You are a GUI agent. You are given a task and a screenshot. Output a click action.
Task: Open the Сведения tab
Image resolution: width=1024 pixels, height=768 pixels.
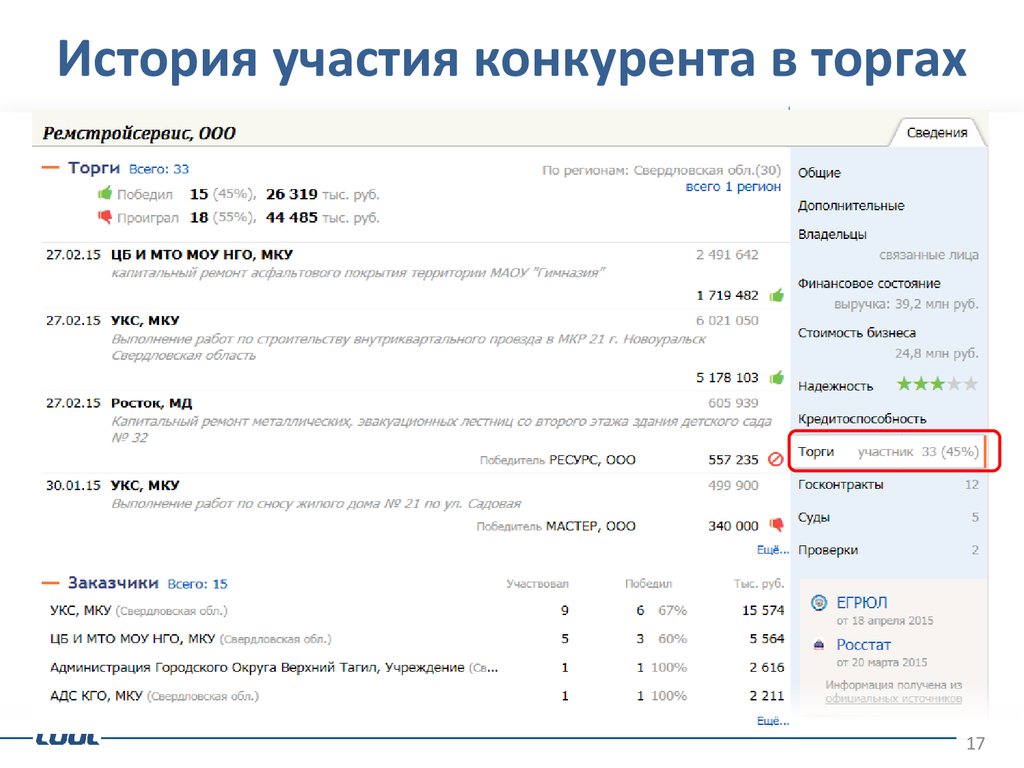[x=936, y=133]
